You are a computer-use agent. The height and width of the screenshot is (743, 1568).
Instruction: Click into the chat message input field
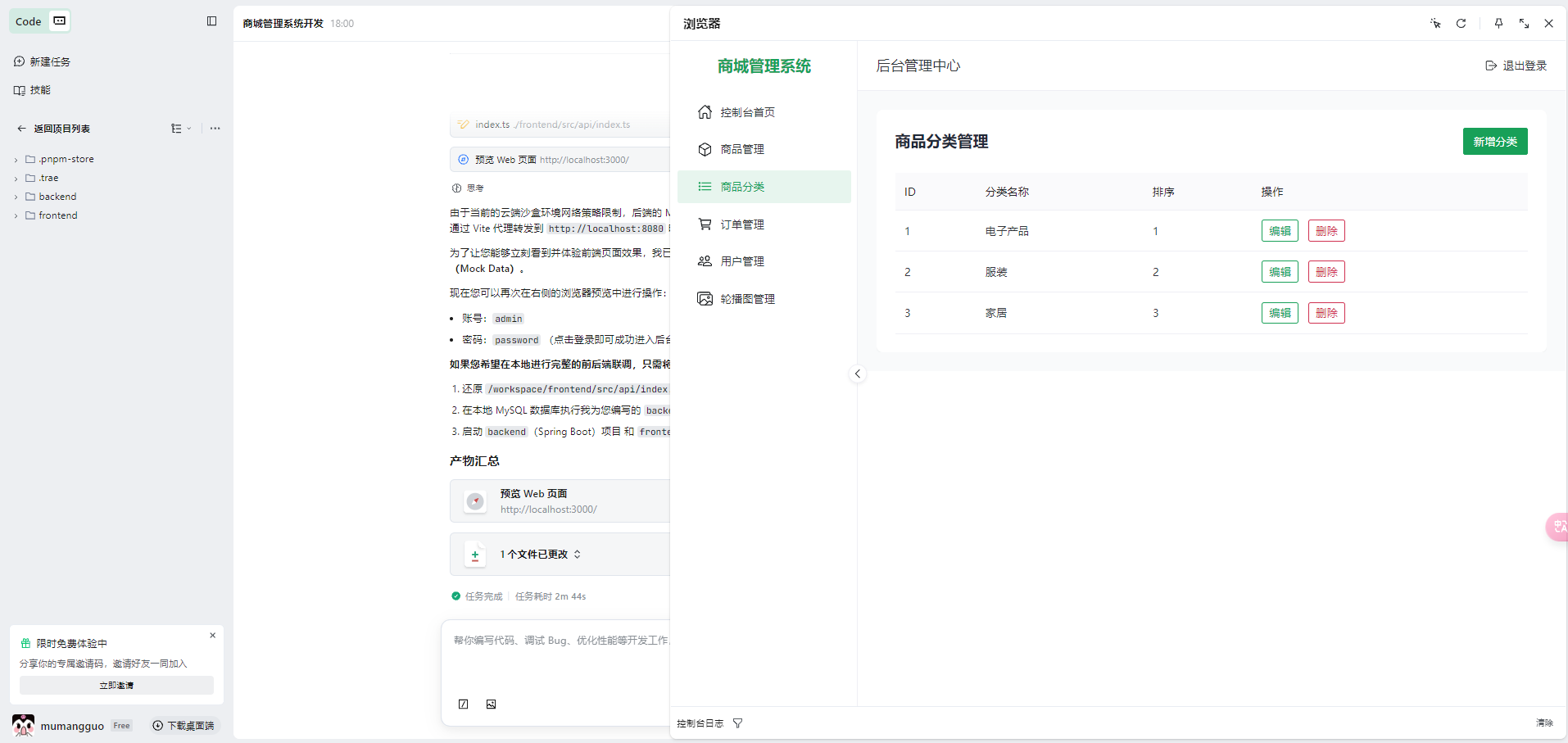coord(557,655)
